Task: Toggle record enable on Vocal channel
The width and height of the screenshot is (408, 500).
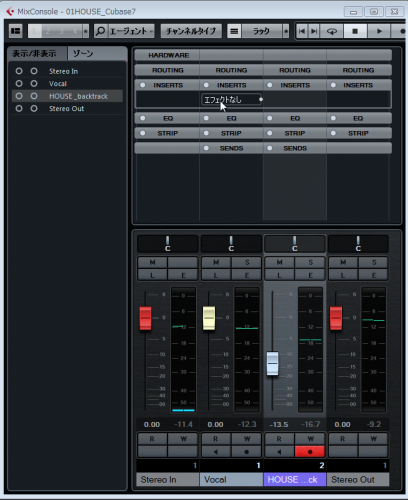Action: (246, 452)
